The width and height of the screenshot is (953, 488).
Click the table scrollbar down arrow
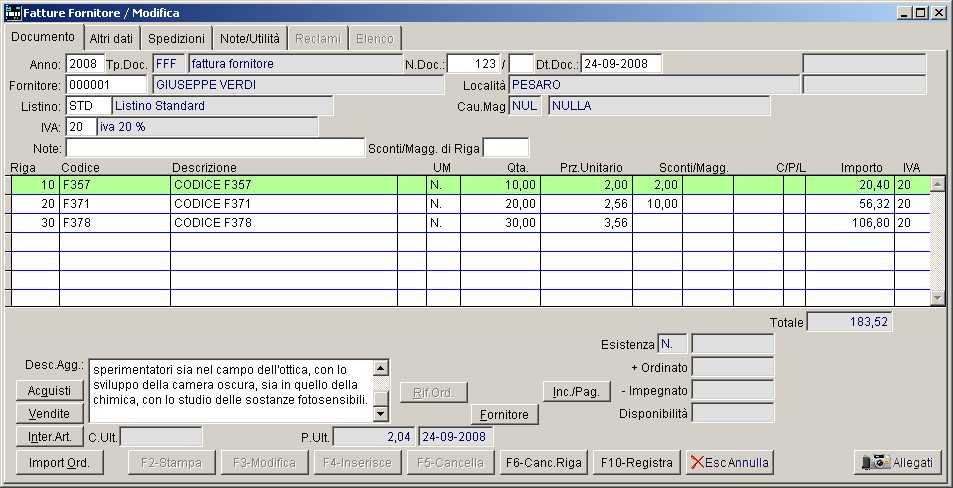(938, 298)
